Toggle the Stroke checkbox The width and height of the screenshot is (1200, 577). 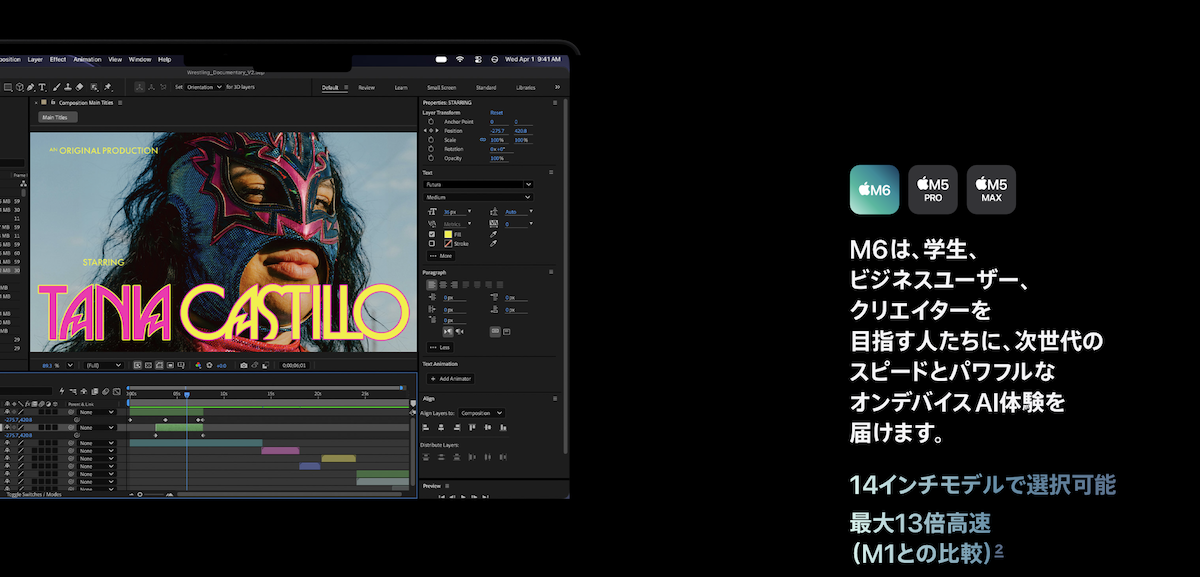[x=431, y=243]
